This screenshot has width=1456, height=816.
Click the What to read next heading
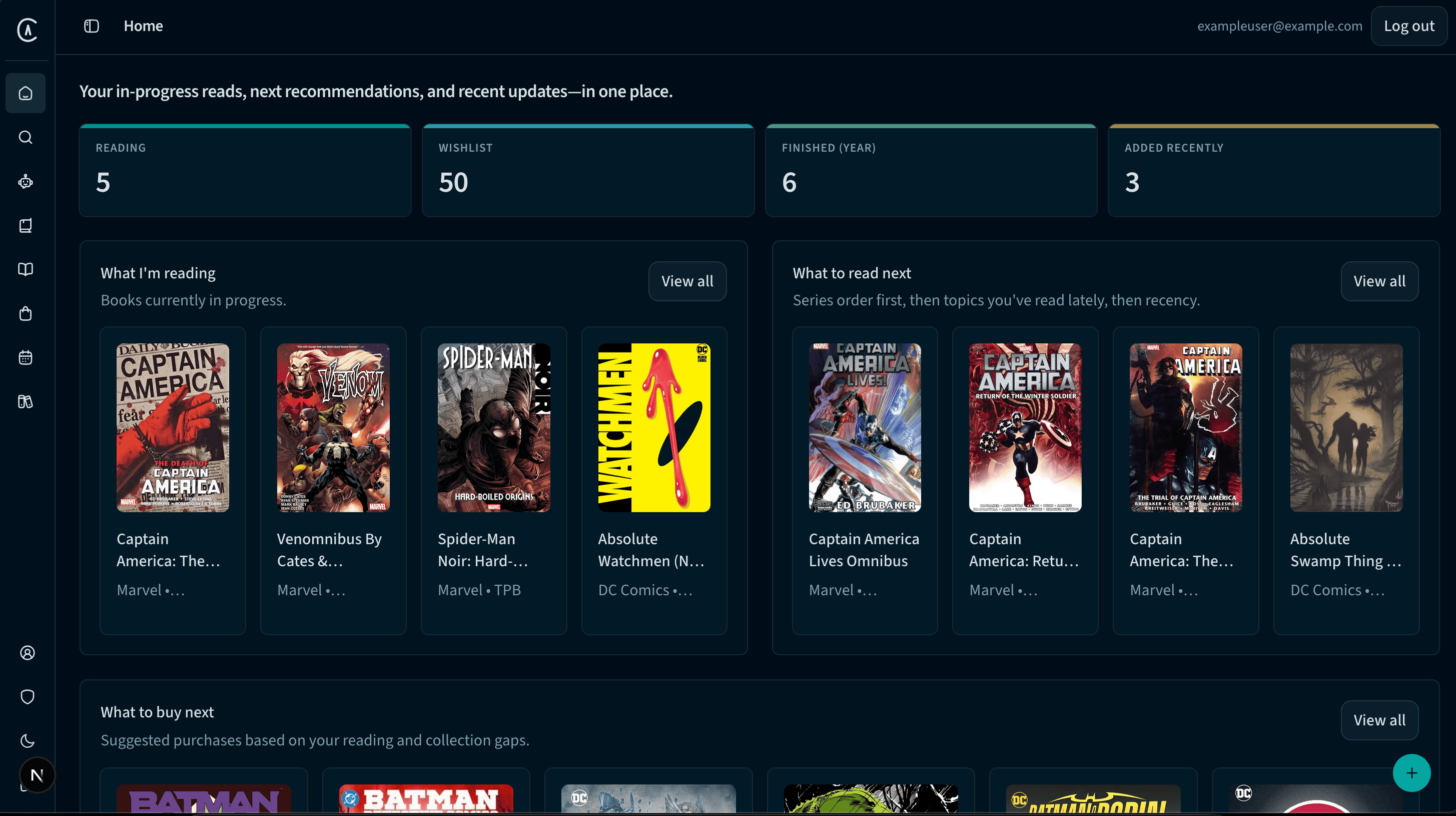click(852, 273)
